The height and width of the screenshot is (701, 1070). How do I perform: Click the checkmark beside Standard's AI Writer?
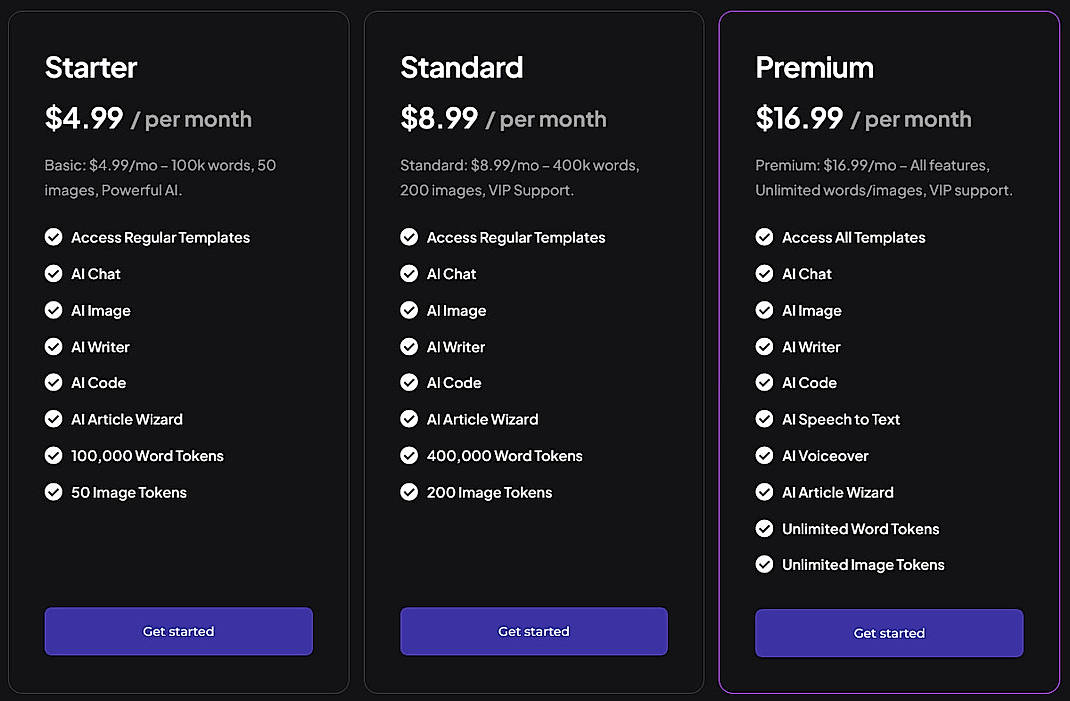409,346
